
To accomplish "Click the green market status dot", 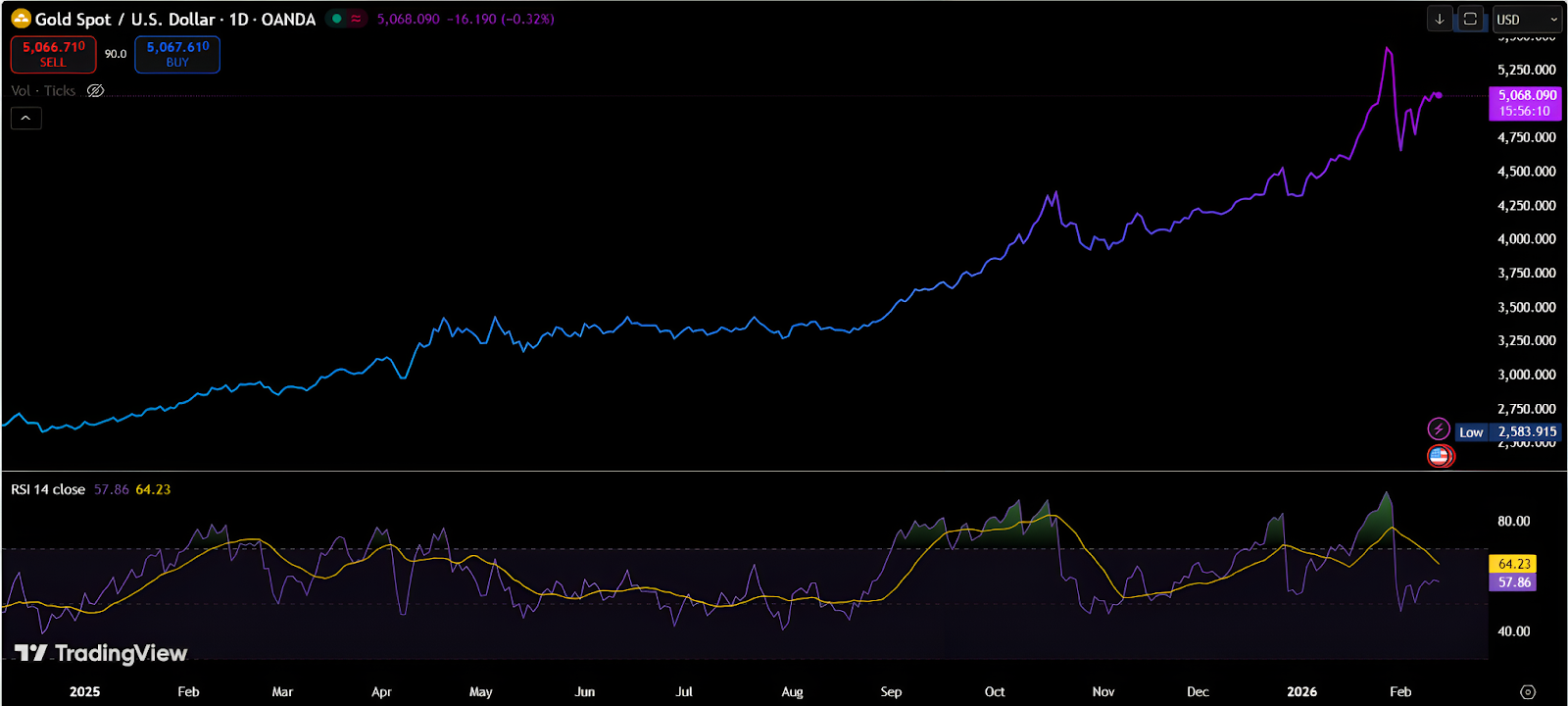I will [x=337, y=19].
